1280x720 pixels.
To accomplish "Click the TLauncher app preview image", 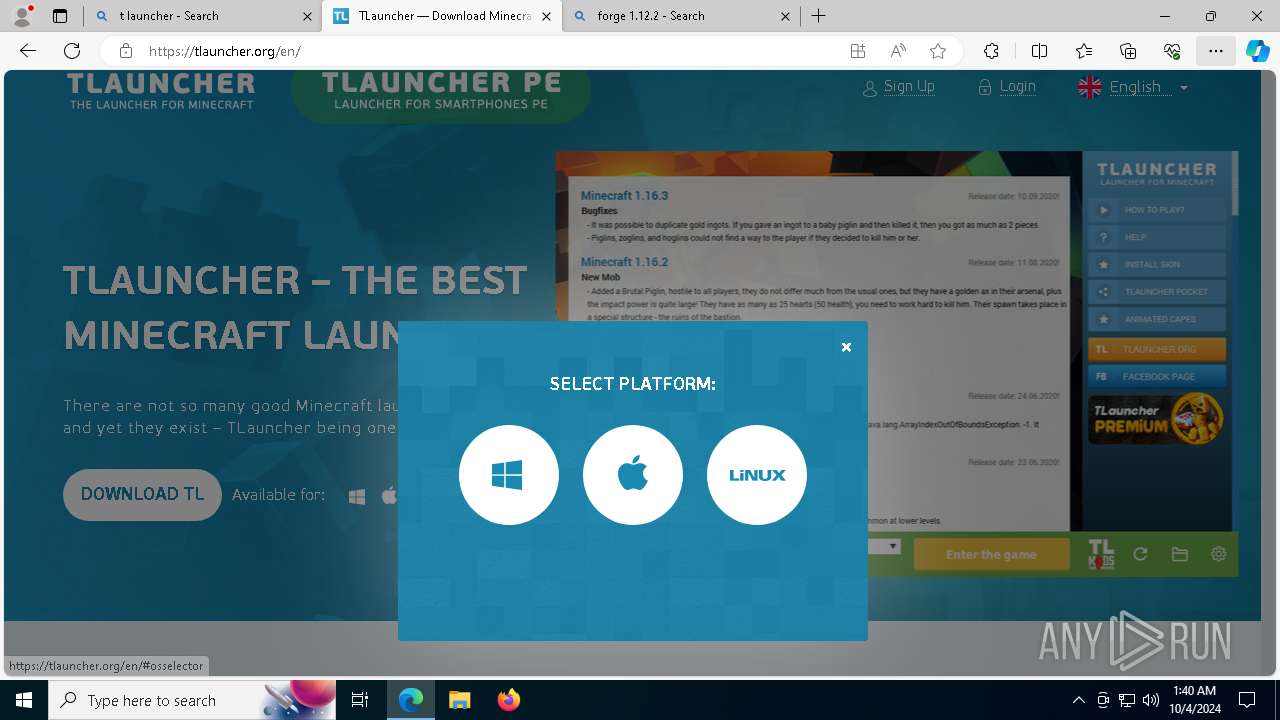I will click(x=897, y=364).
